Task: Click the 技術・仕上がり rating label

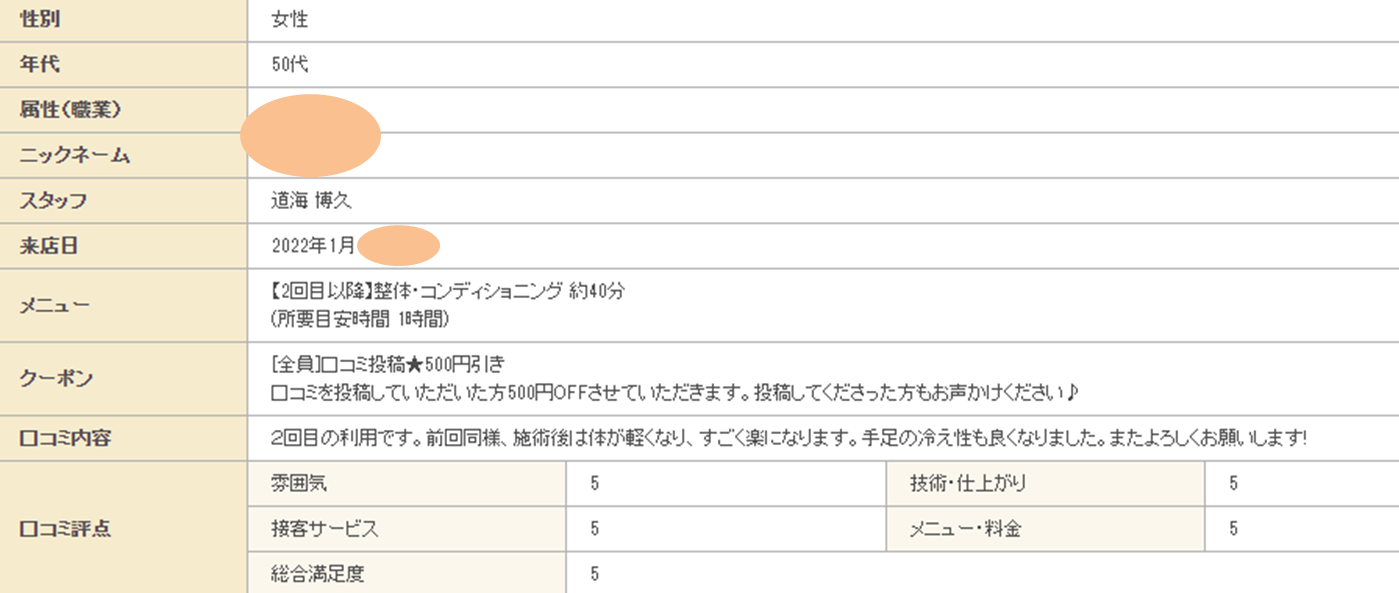Action: [x=967, y=484]
